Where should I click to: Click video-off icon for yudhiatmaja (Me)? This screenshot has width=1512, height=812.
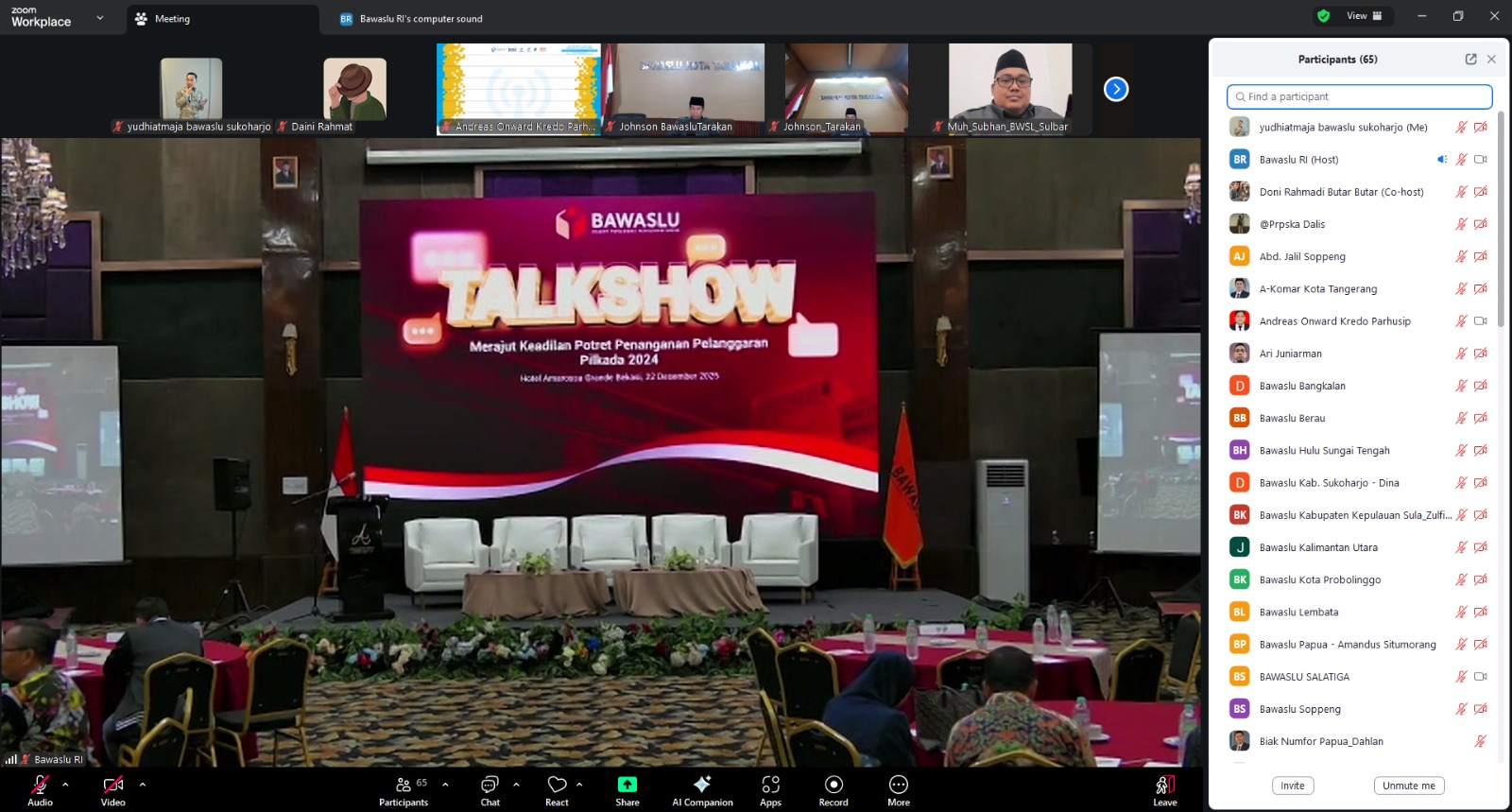(1481, 127)
